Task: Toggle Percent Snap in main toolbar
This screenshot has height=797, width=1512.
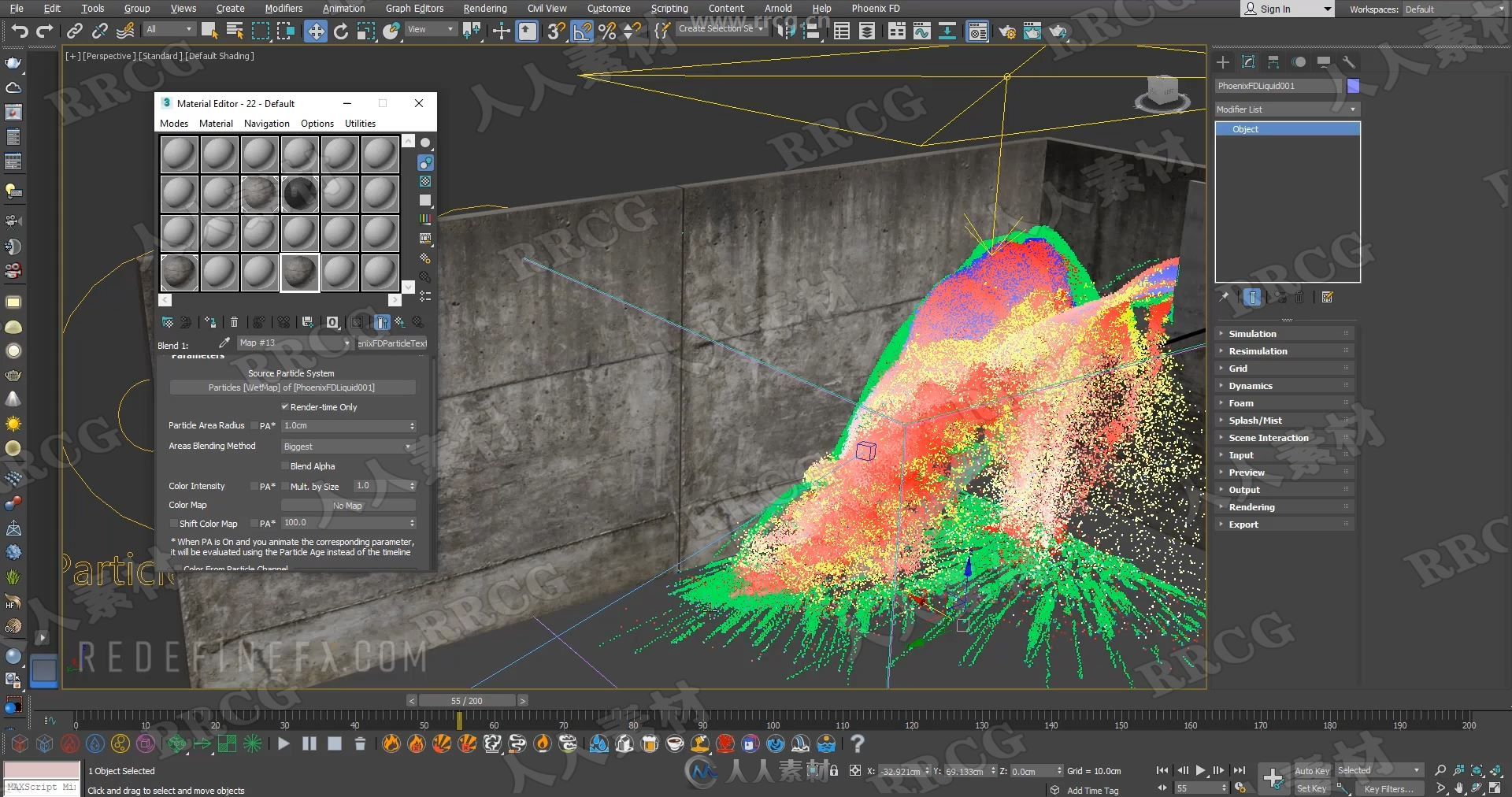Action: (607, 31)
